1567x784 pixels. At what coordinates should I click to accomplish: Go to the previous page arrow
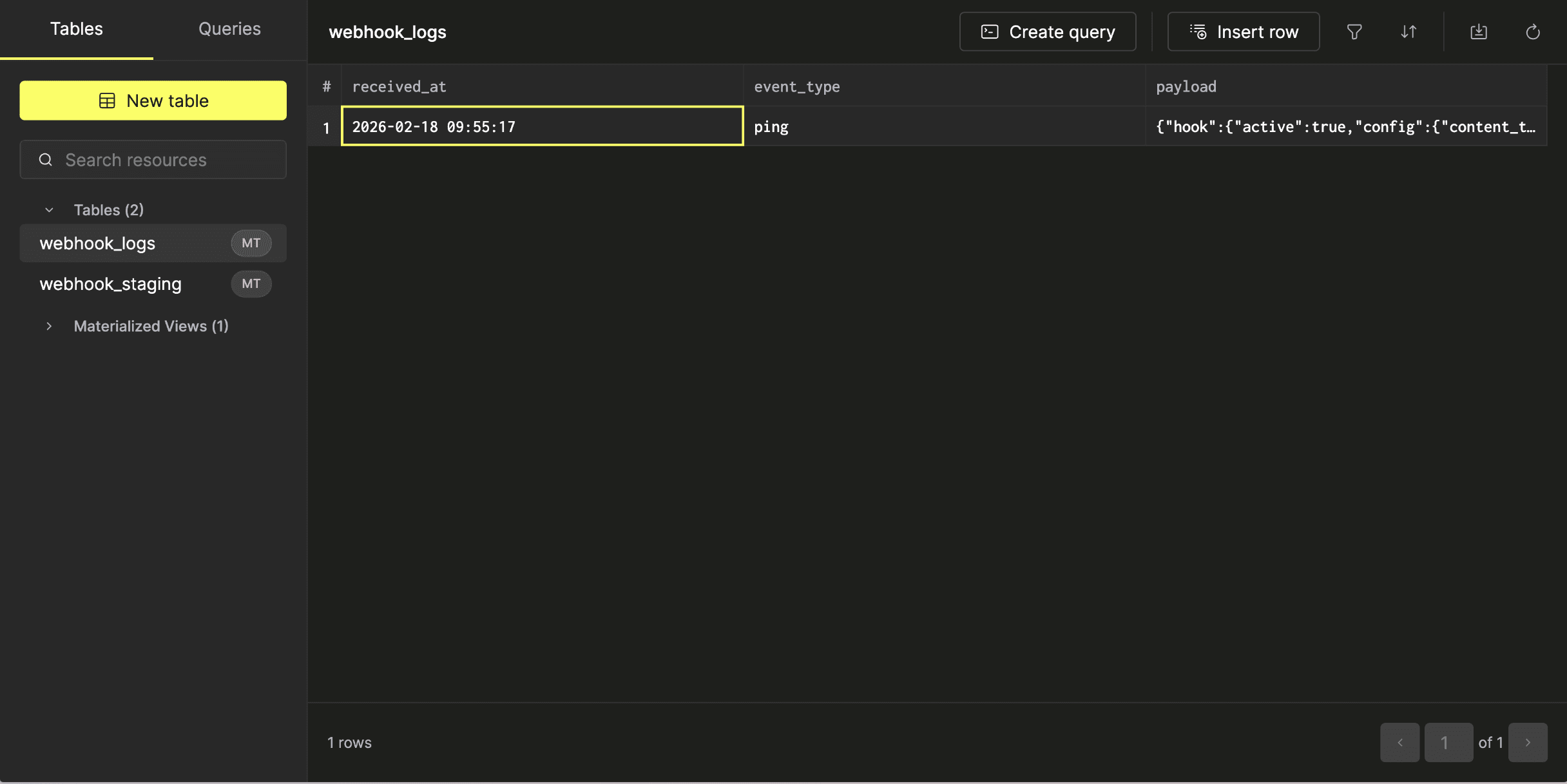tap(1399, 742)
